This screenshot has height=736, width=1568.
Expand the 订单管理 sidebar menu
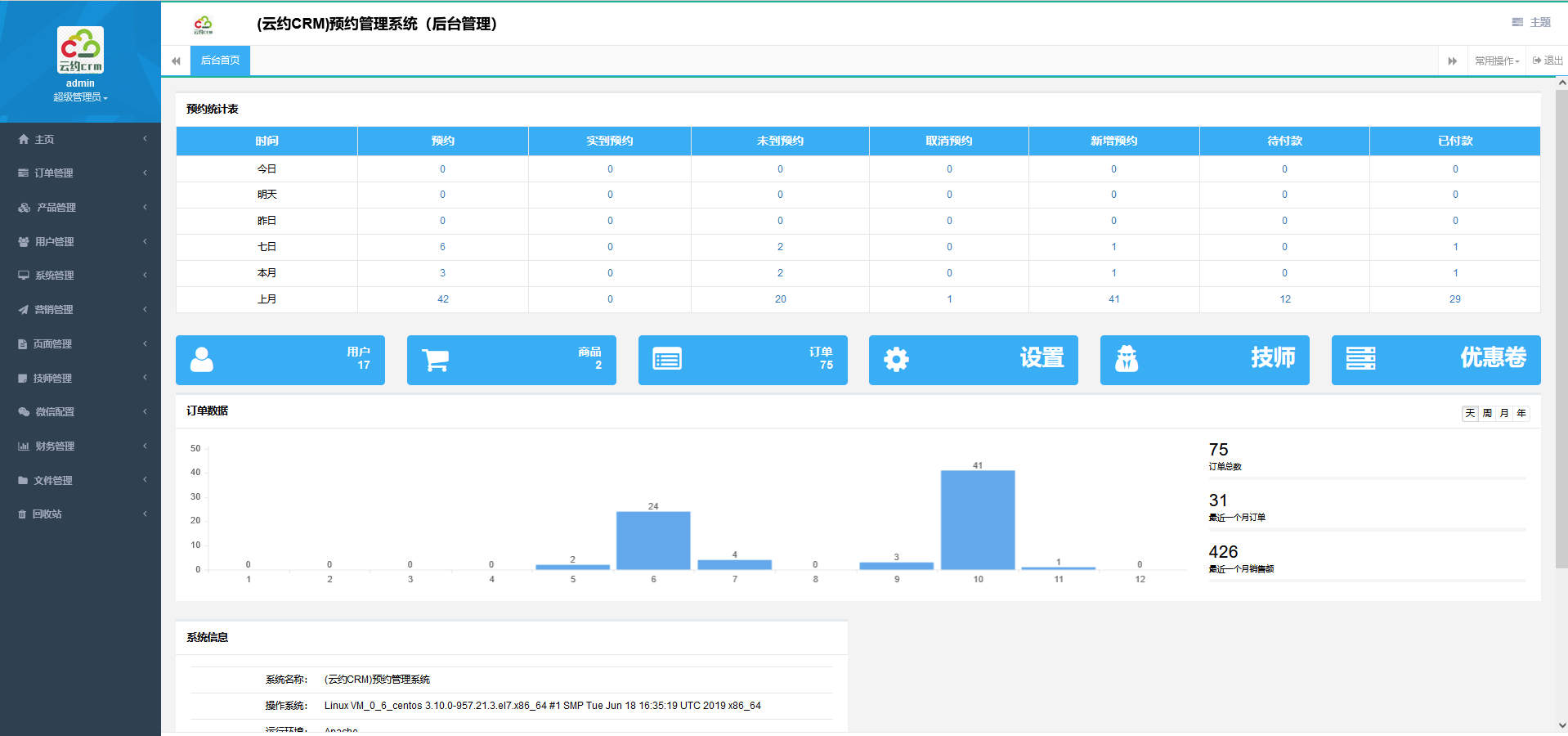pos(80,173)
